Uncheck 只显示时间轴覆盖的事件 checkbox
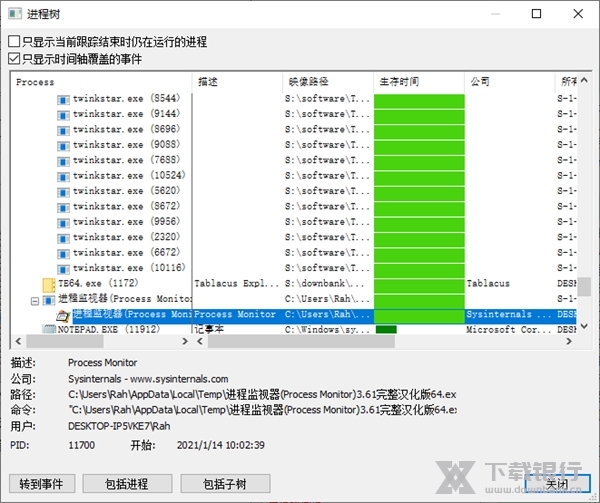Image resolution: width=600 pixels, height=503 pixels. click(x=14, y=59)
